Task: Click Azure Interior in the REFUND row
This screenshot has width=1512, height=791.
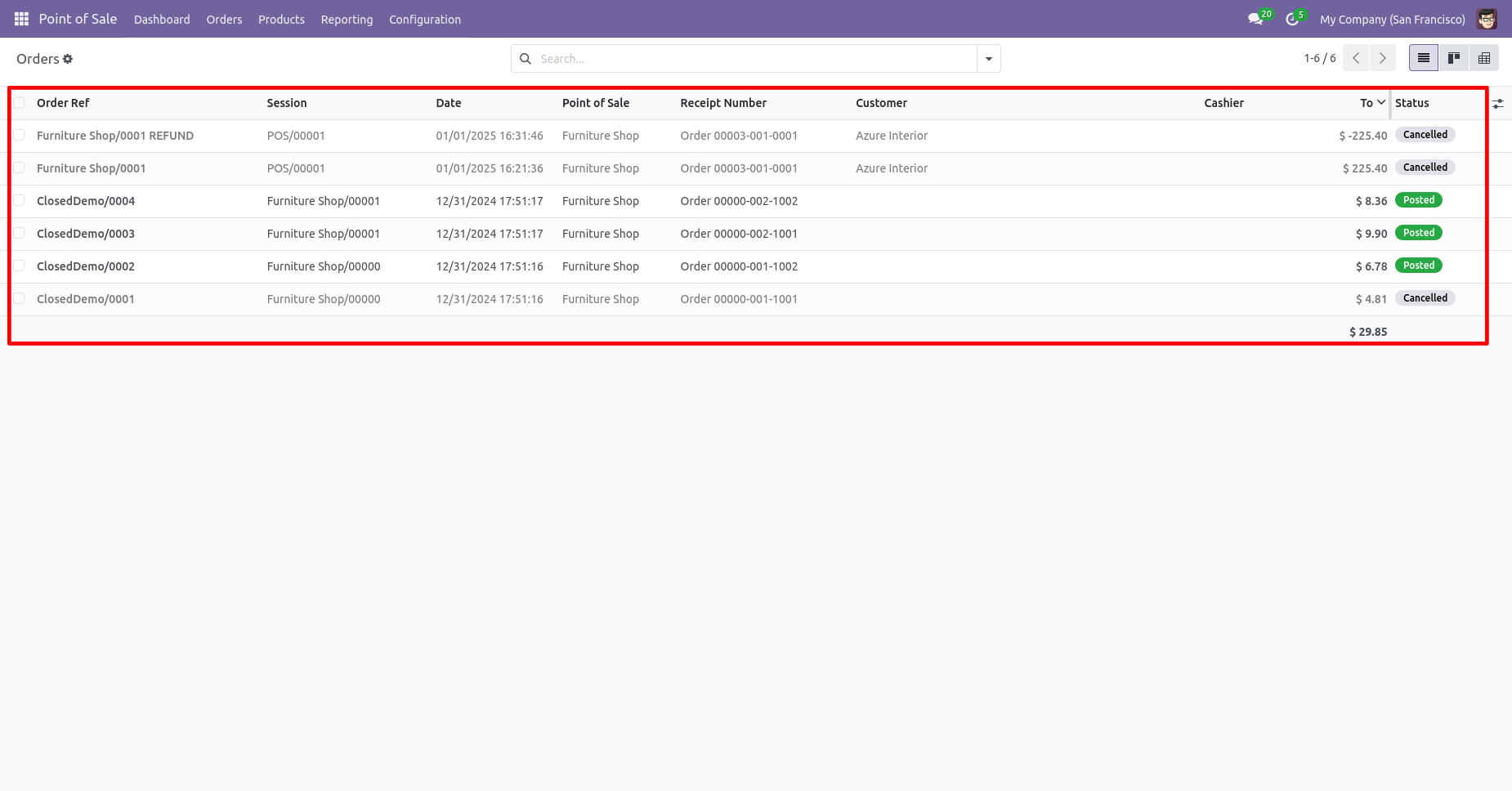Action: coord(892,136)
